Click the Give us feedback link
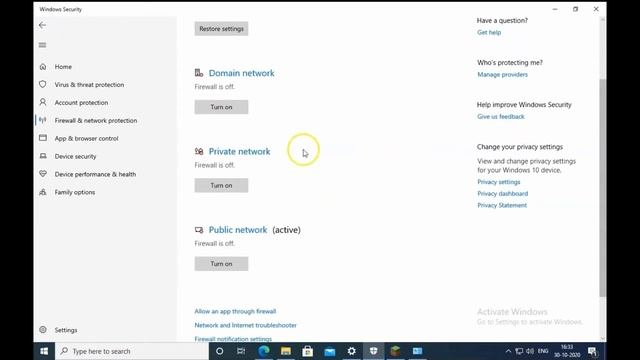The image size is (640, 360). (x=501, y=116)
